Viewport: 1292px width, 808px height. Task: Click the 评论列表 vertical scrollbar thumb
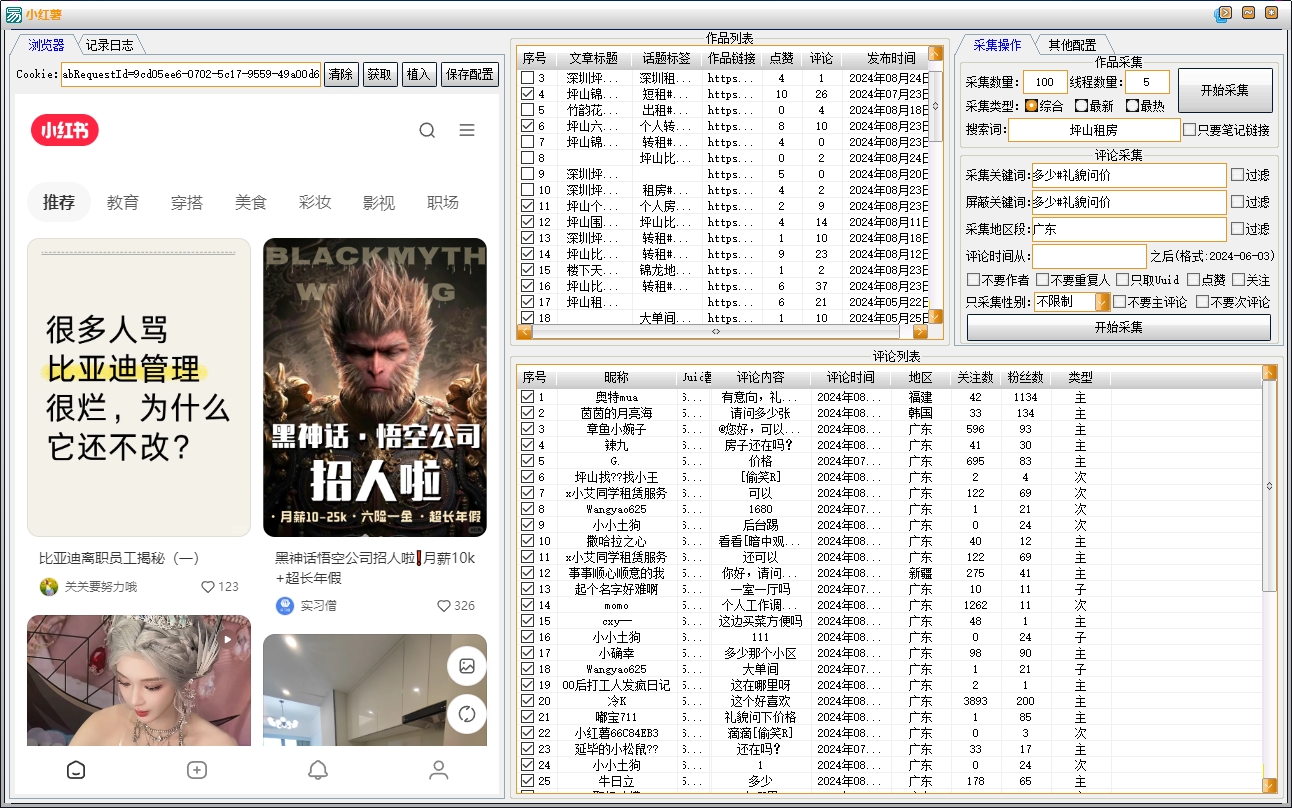click(x=1270, y=486)
